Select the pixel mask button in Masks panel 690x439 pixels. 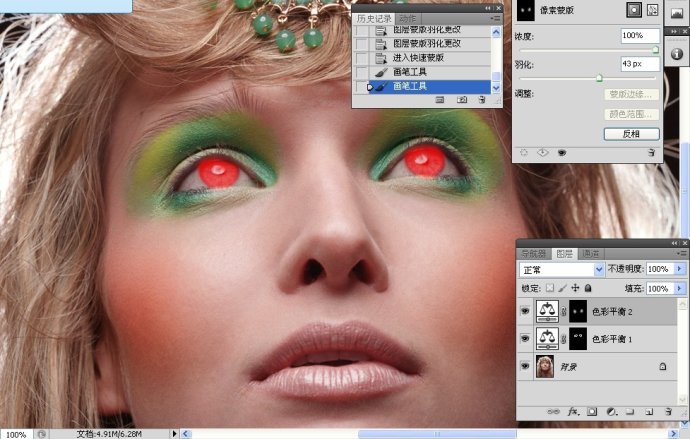(634, 11)
